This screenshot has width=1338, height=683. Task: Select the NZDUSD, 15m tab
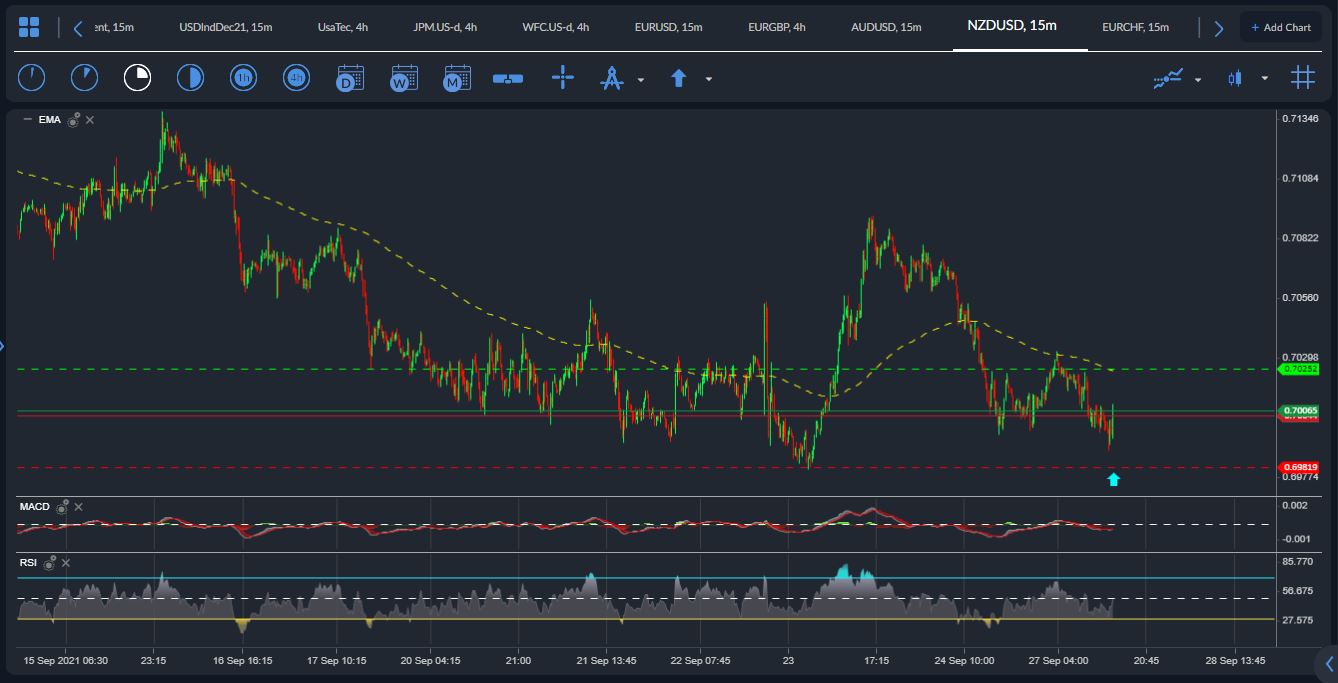(x=1012, y=26)
